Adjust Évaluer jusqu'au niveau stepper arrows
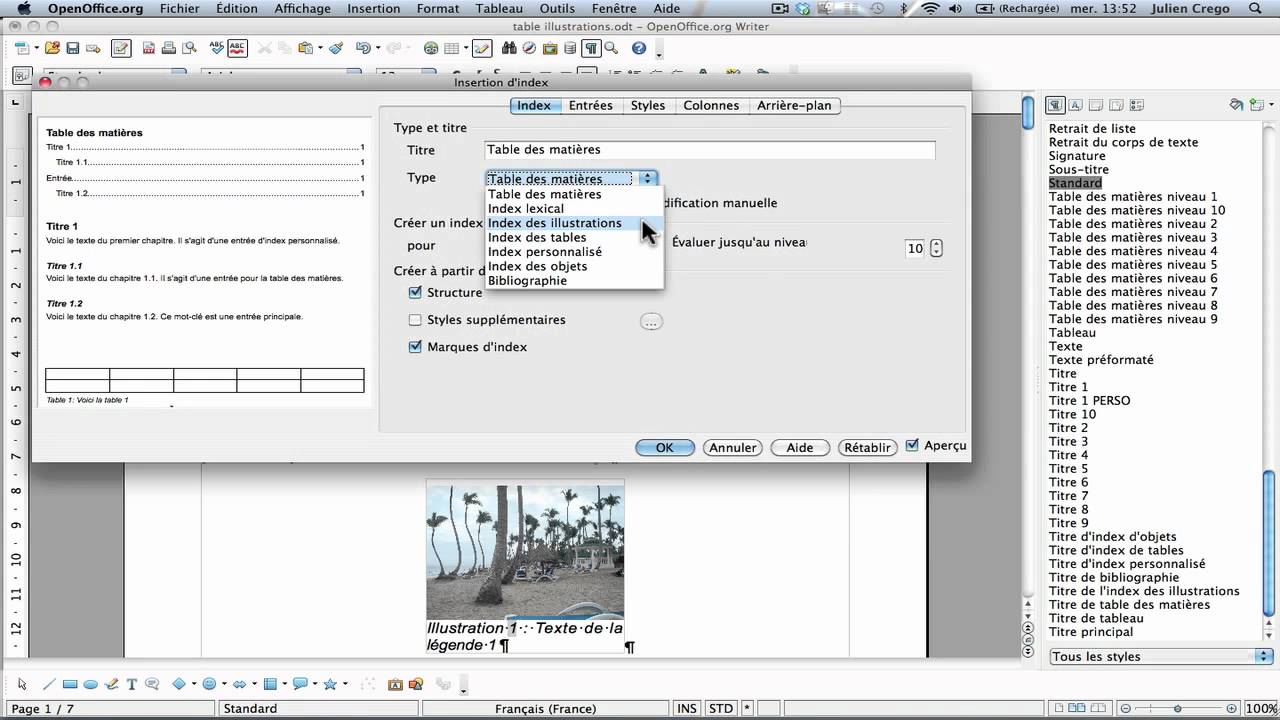 pos(936,248)
